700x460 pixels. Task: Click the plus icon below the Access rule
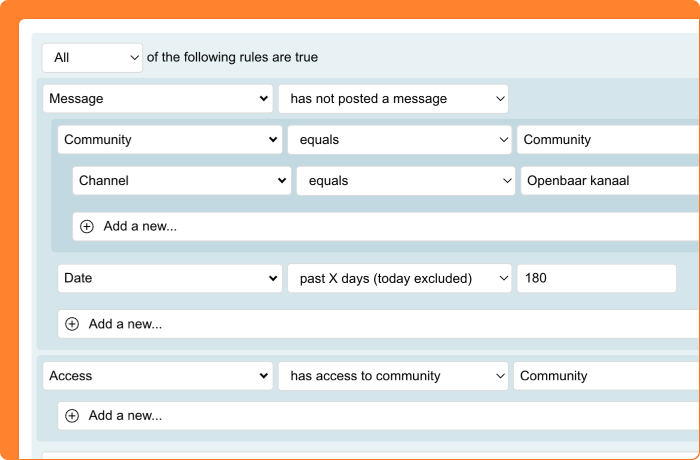click(x=72, y=415)
